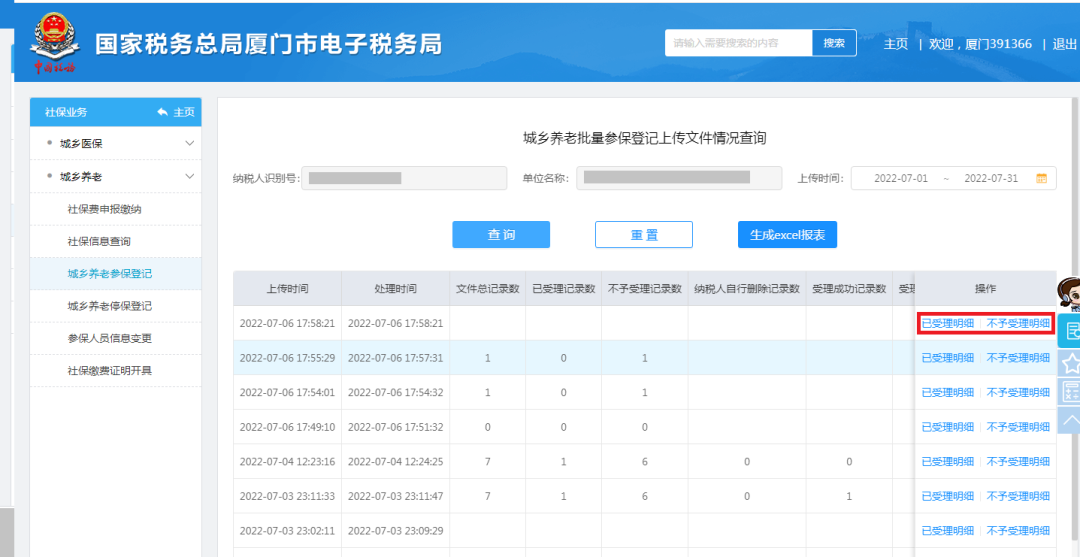Click the back arrow 主页 in sidebar header
This screenshot has width=1080, height=557.
pos(176,112)
